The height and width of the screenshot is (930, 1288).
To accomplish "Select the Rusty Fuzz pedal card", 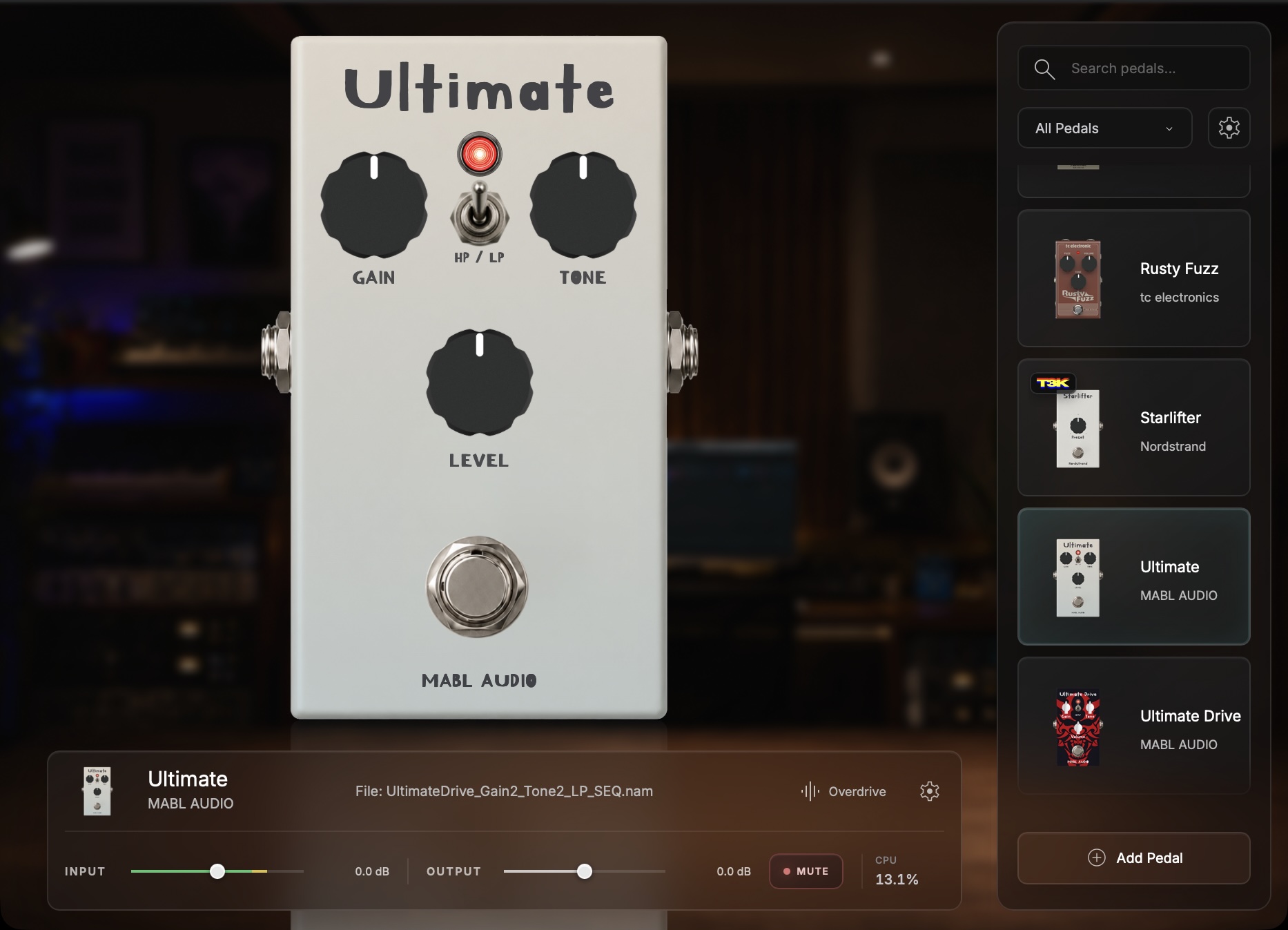I will (x=1133, y=278).
